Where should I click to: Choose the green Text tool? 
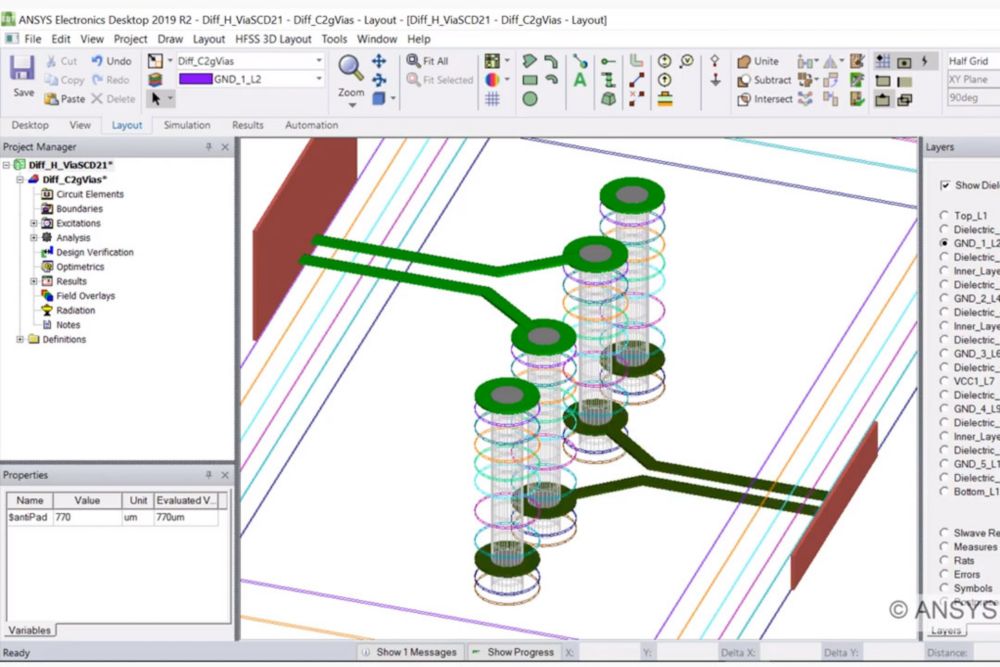579,80
